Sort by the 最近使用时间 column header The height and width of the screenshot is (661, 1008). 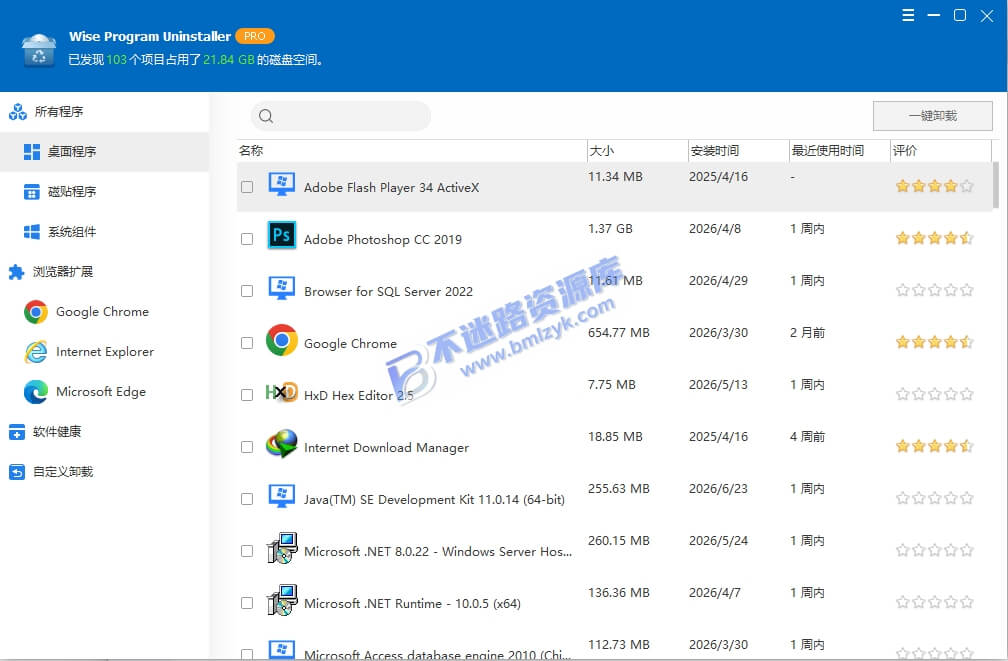point(839,150)
